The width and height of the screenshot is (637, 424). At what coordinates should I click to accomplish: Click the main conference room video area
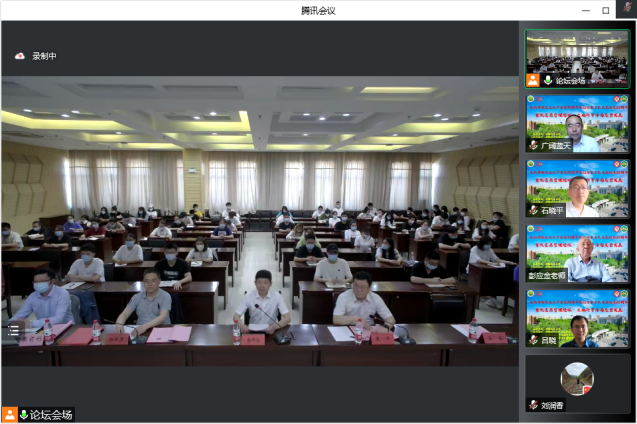tap(260, 230)
